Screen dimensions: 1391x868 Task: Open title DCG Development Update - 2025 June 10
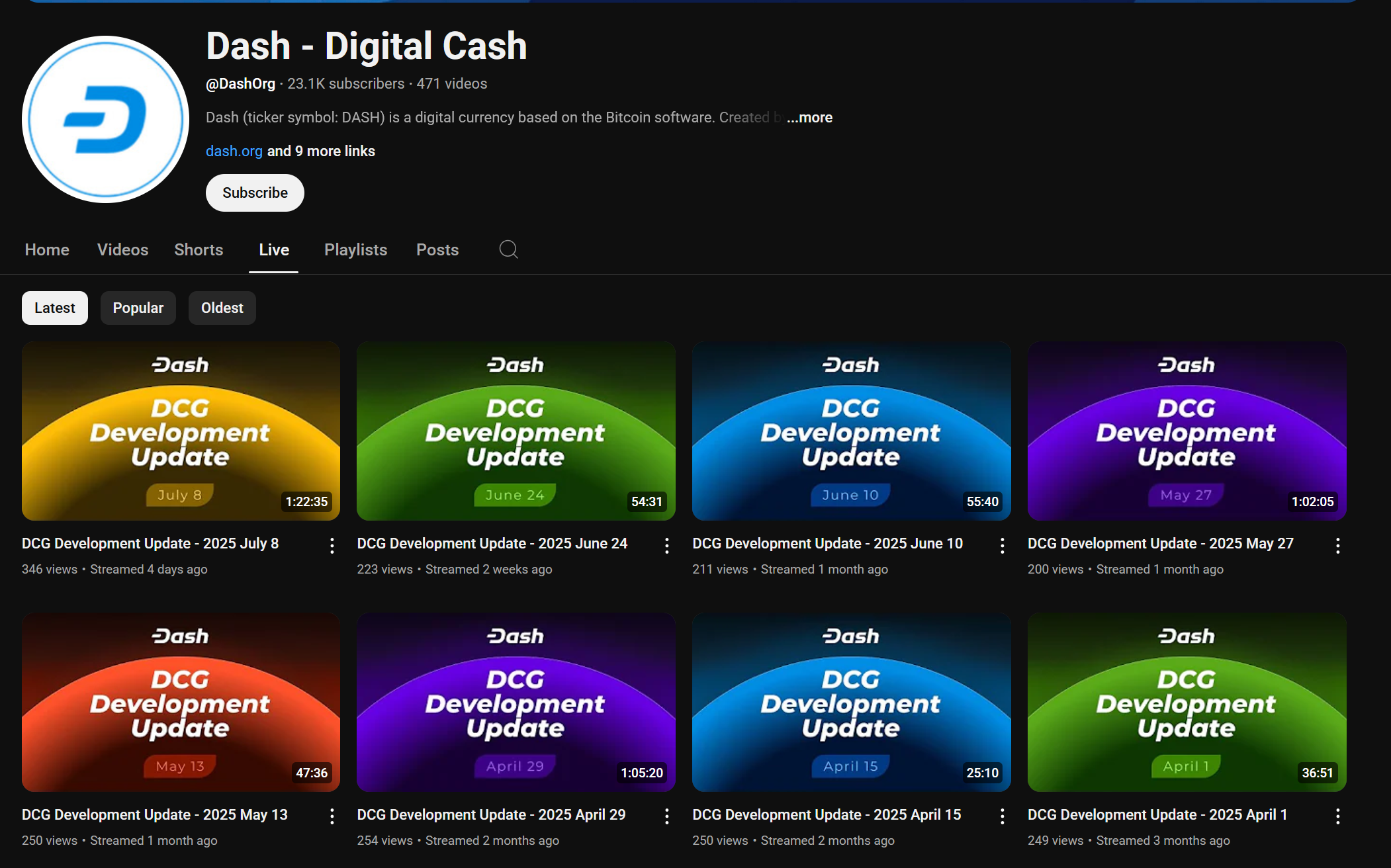[827, 543]
